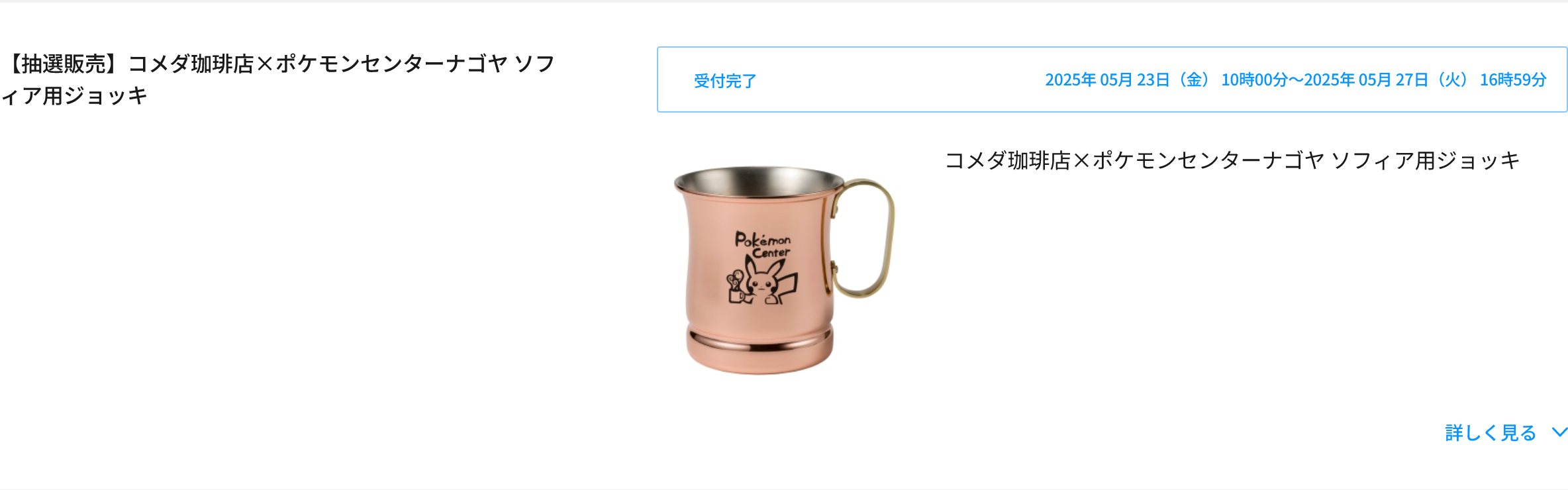Click the product name beside the mug image
Image resolution: width=1568 pixels, height=490 pixels.
pos(1232,160)
